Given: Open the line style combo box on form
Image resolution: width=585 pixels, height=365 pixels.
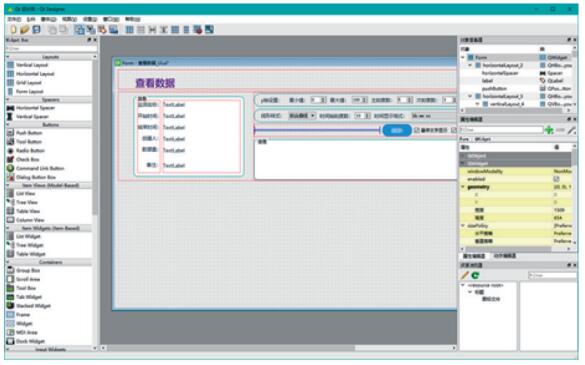Looking at the screenshot, I should [x=302, y=116].
